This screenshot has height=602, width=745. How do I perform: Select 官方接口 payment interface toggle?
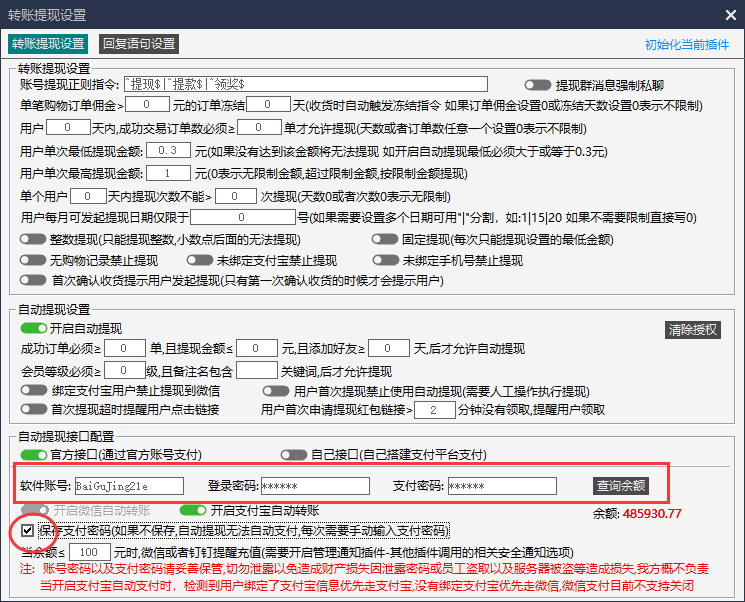tap(33, 455)
